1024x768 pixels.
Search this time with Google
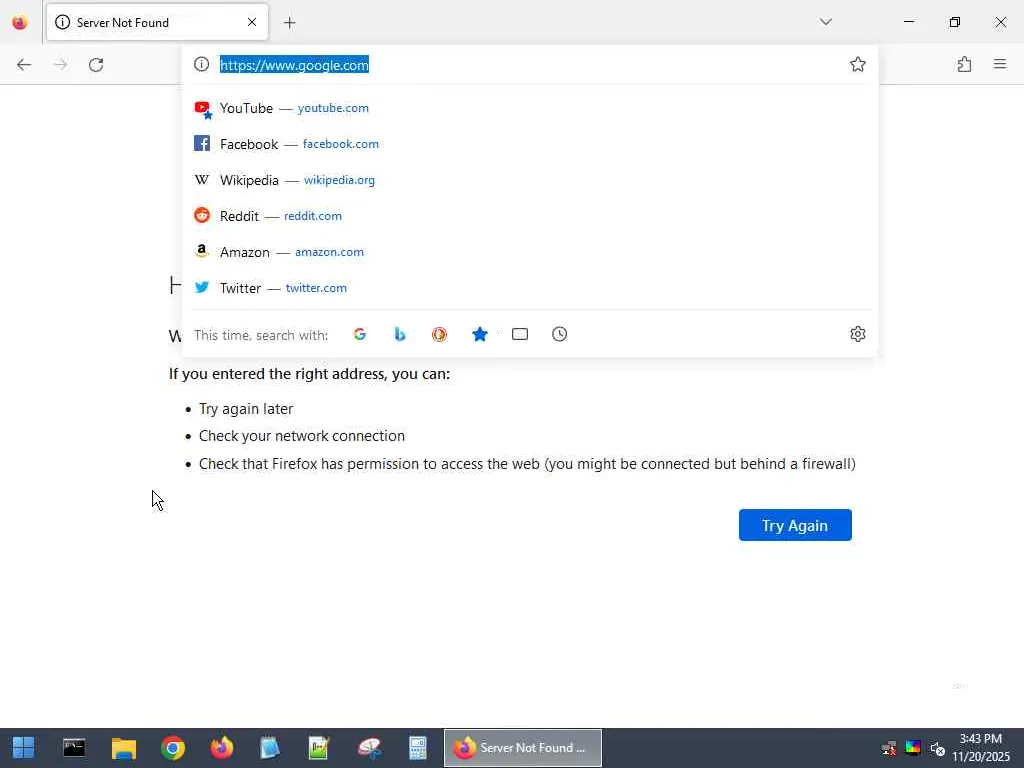[360, 334]
